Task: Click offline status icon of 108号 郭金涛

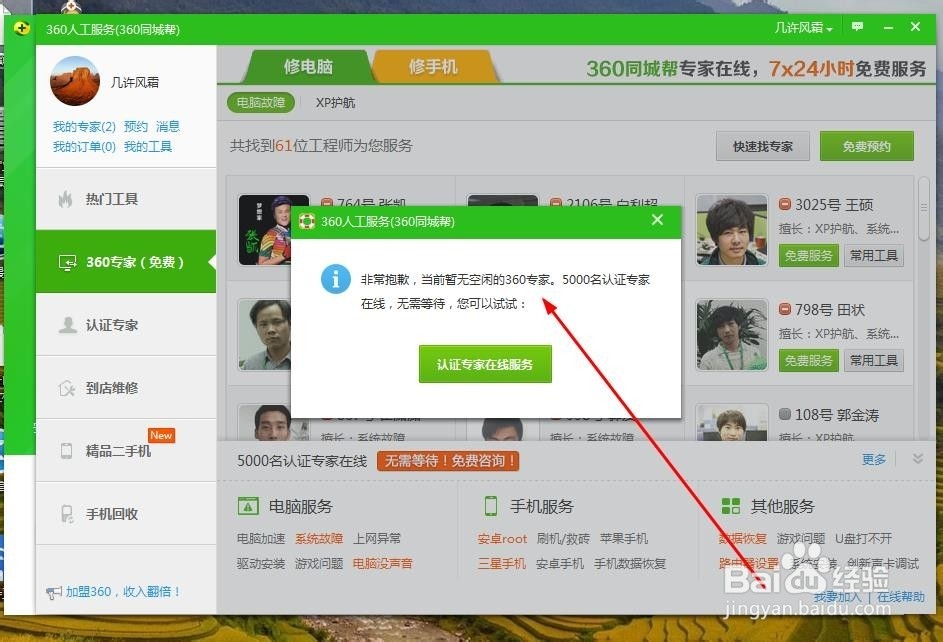Action: 785,414
